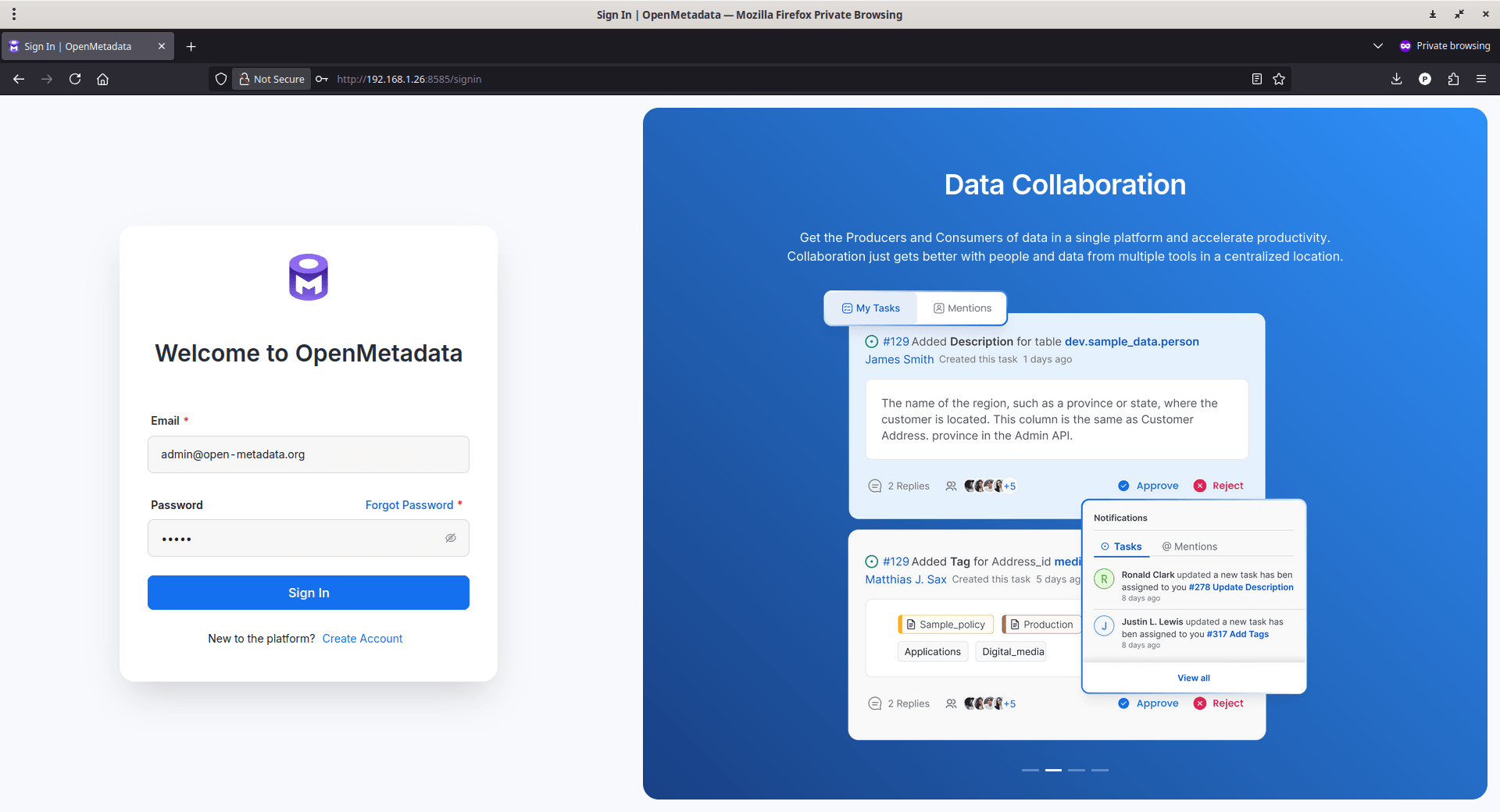This screenshot has height=812, width=1500.
Task: Go to the Firefox home page
Action: pyautogui.click(x=102, y=79)
